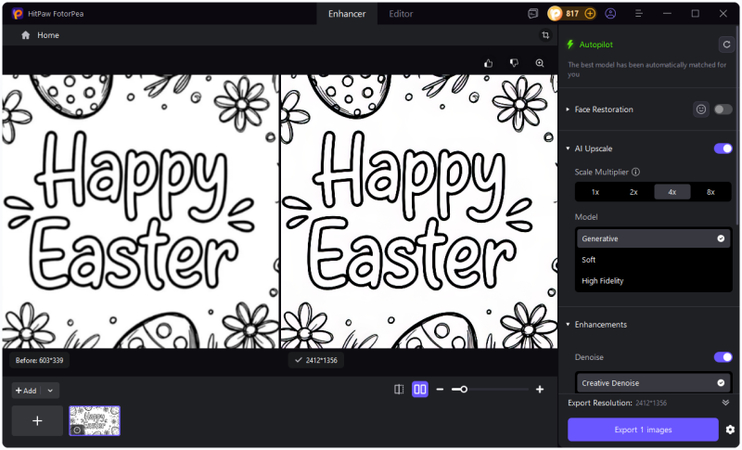
Task: Click the Home icon
Action: coord(26,35)
